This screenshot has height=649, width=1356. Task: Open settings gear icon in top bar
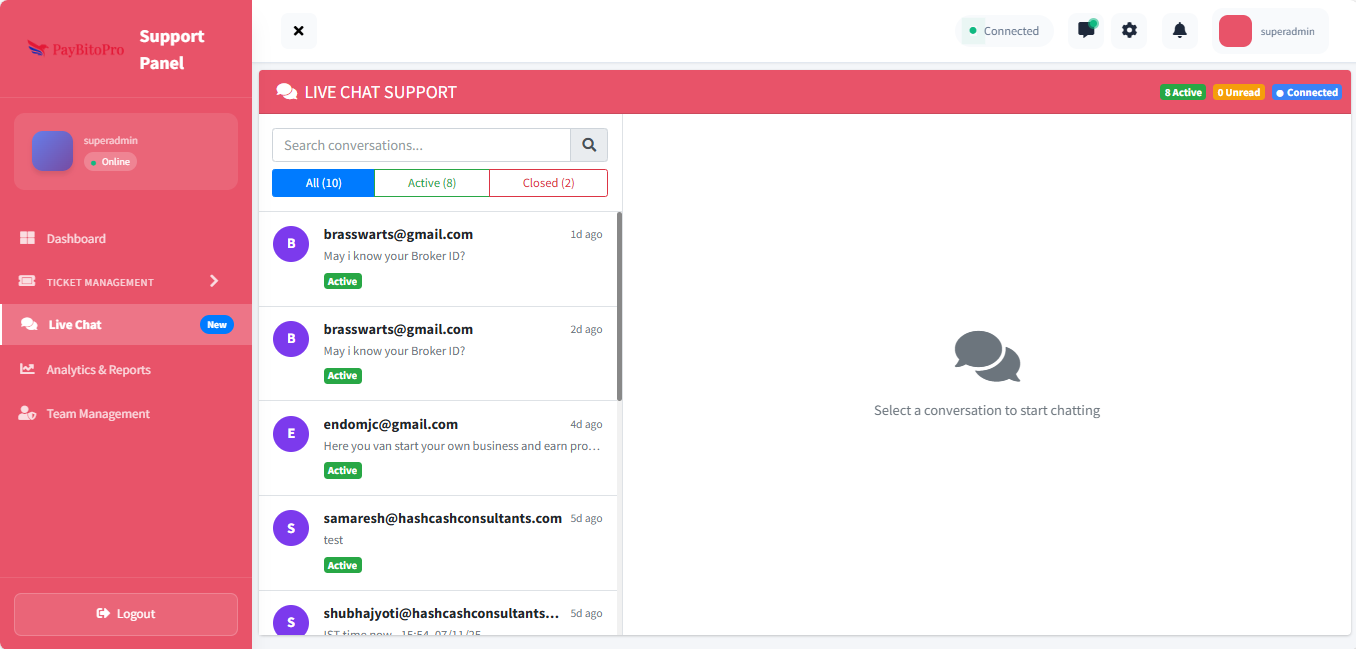pos(1129,30)
